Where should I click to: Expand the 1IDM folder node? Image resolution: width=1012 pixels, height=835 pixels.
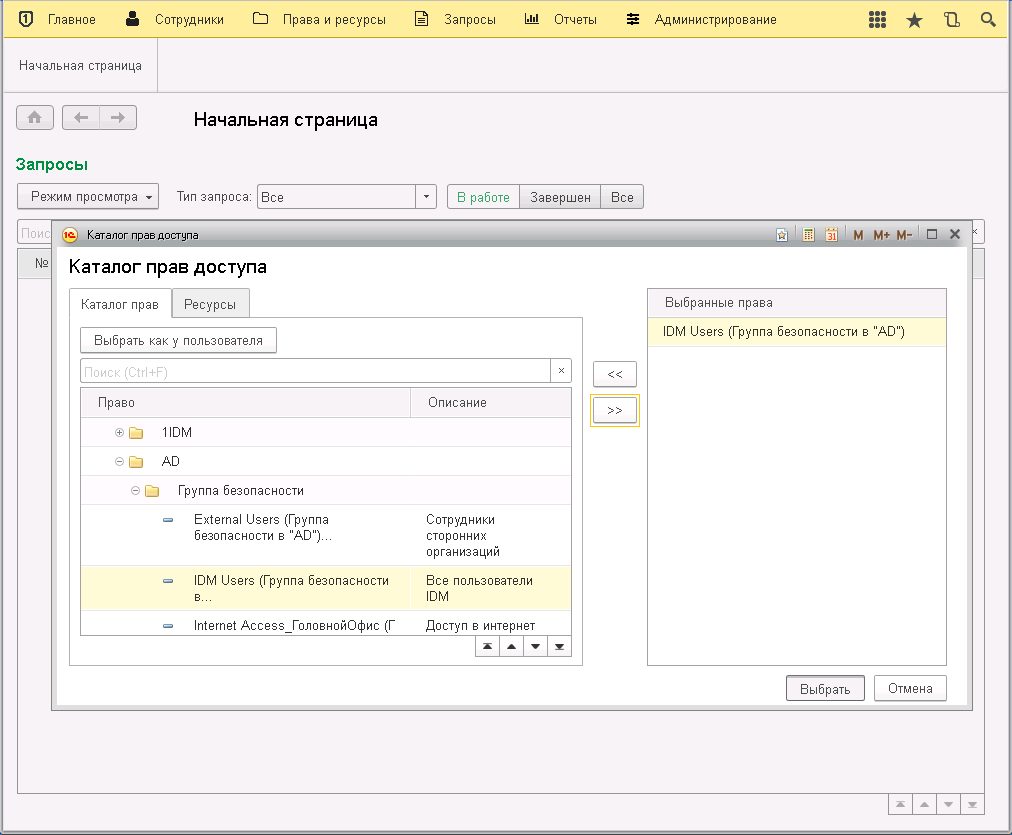pyautogui.click(x=120, y=433)
